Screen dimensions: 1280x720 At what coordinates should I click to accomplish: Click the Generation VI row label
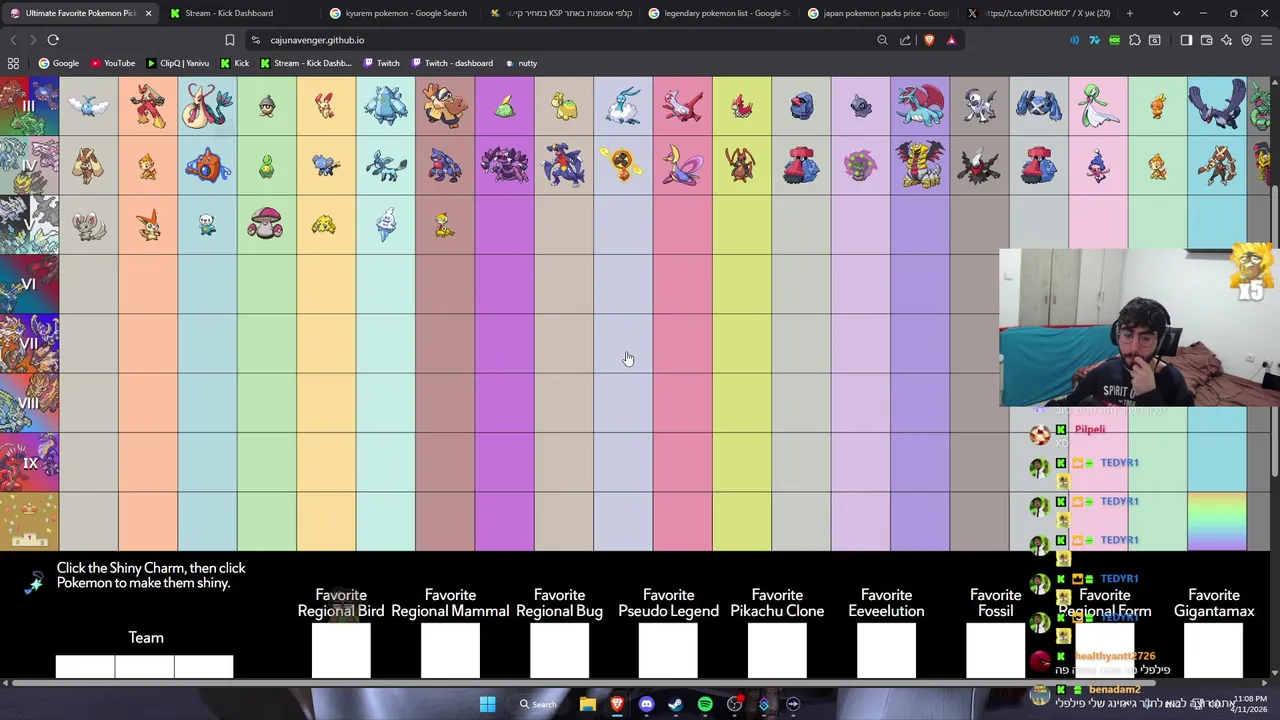coord(29,284)
